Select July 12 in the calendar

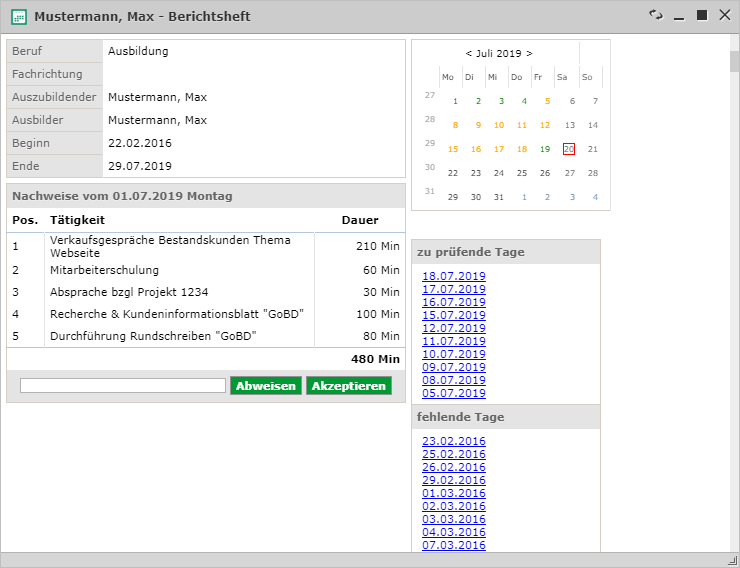[545, 125]
